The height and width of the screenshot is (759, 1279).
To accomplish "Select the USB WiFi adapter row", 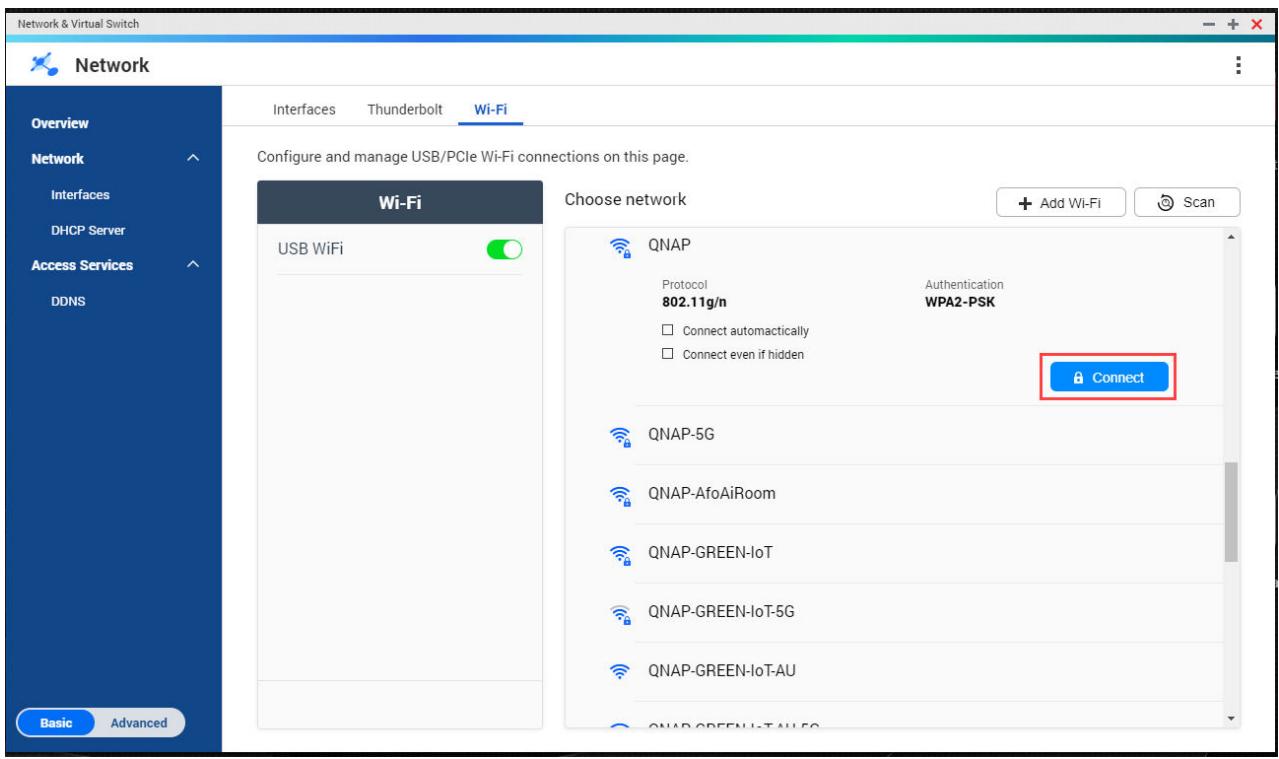I will (400, 250).
